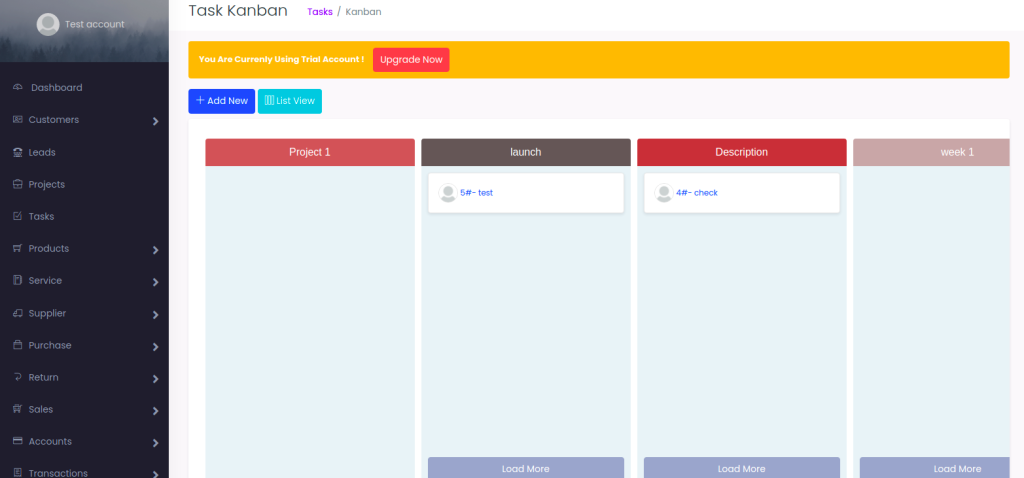Open the Purchase menu item
The height and width of the screenshot is (478, 1024).
[50, 345]
